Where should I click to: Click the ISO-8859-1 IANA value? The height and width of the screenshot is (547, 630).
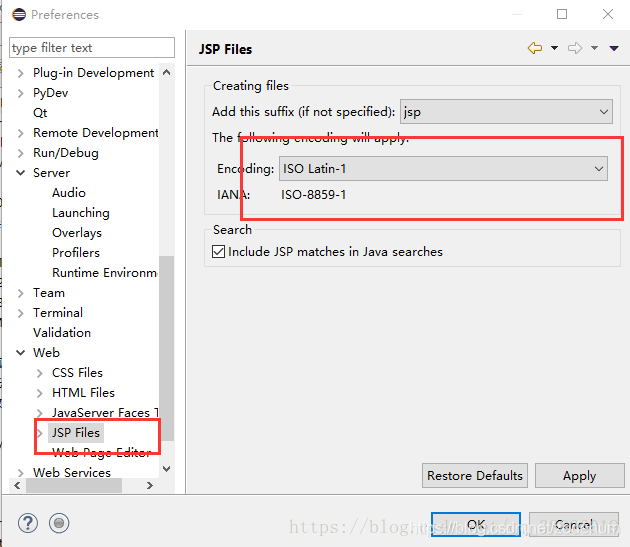tap(313, 195)
